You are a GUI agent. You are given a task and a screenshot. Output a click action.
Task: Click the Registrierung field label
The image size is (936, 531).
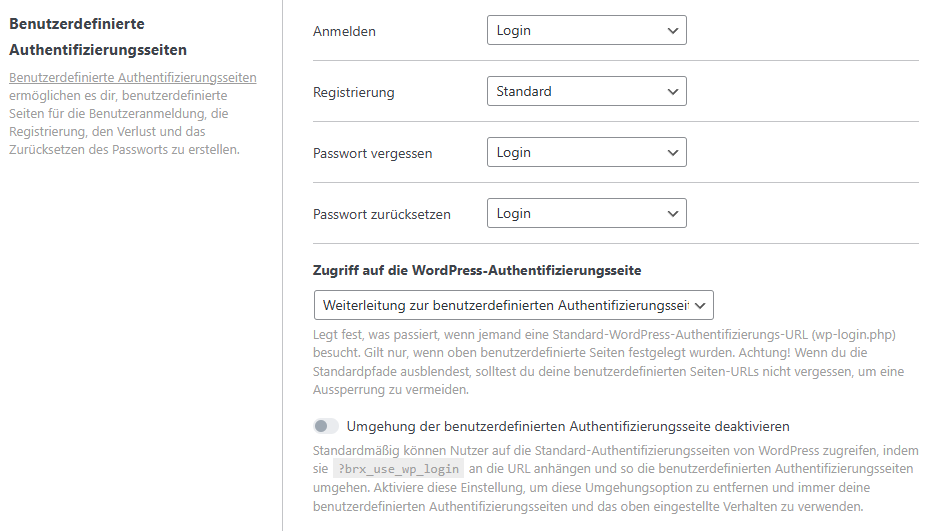pos(354,93)
